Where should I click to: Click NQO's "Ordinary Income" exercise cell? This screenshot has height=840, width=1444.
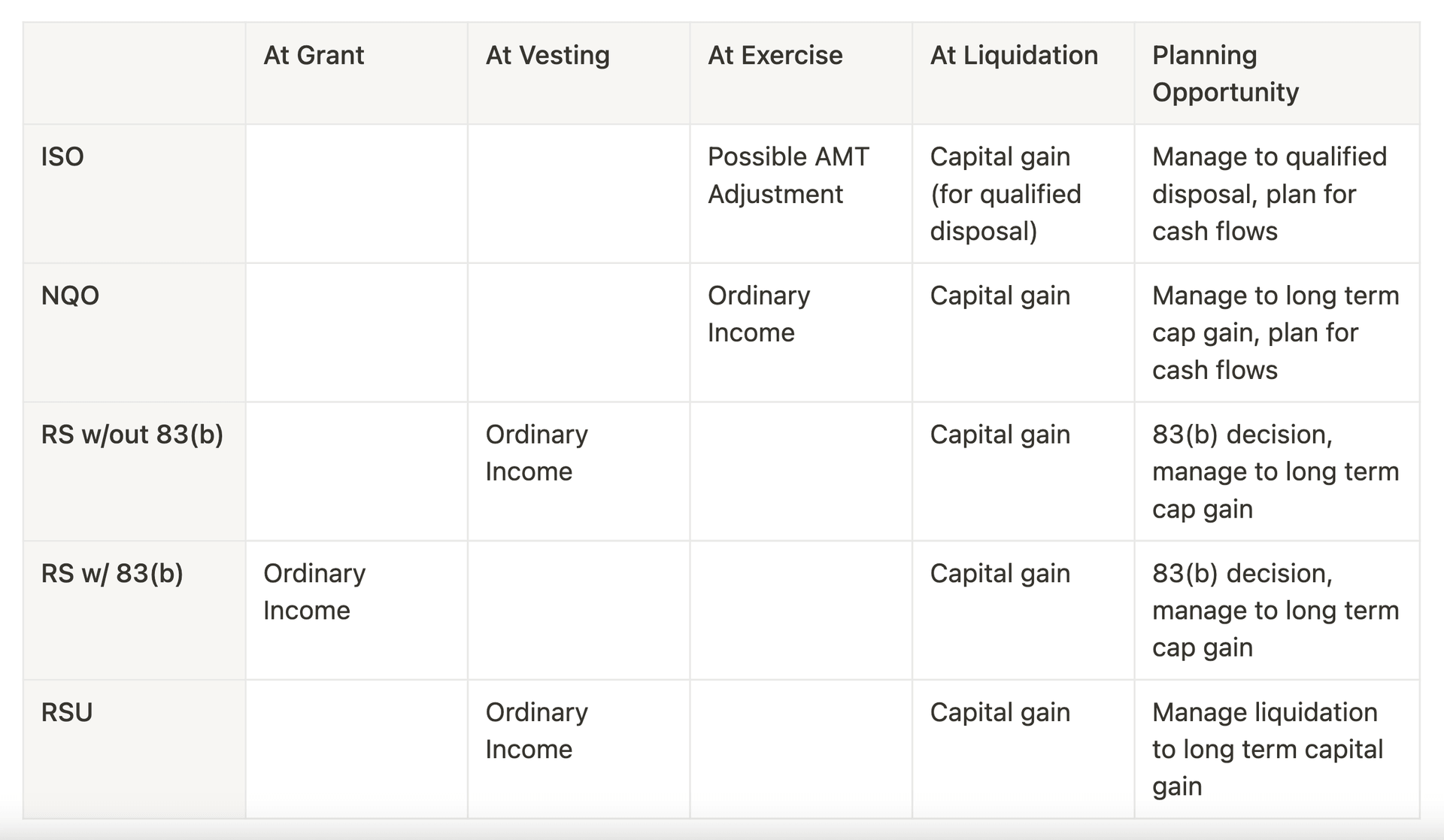[x=801, y=332]
